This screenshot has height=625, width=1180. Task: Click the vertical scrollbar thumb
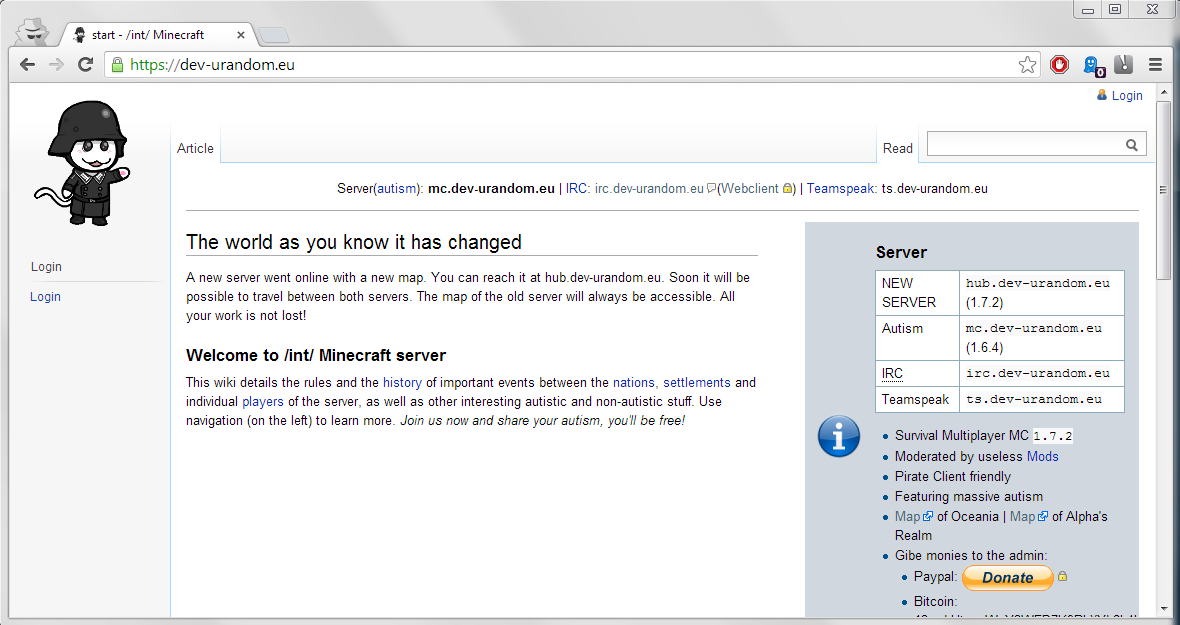coord(1163,190)
